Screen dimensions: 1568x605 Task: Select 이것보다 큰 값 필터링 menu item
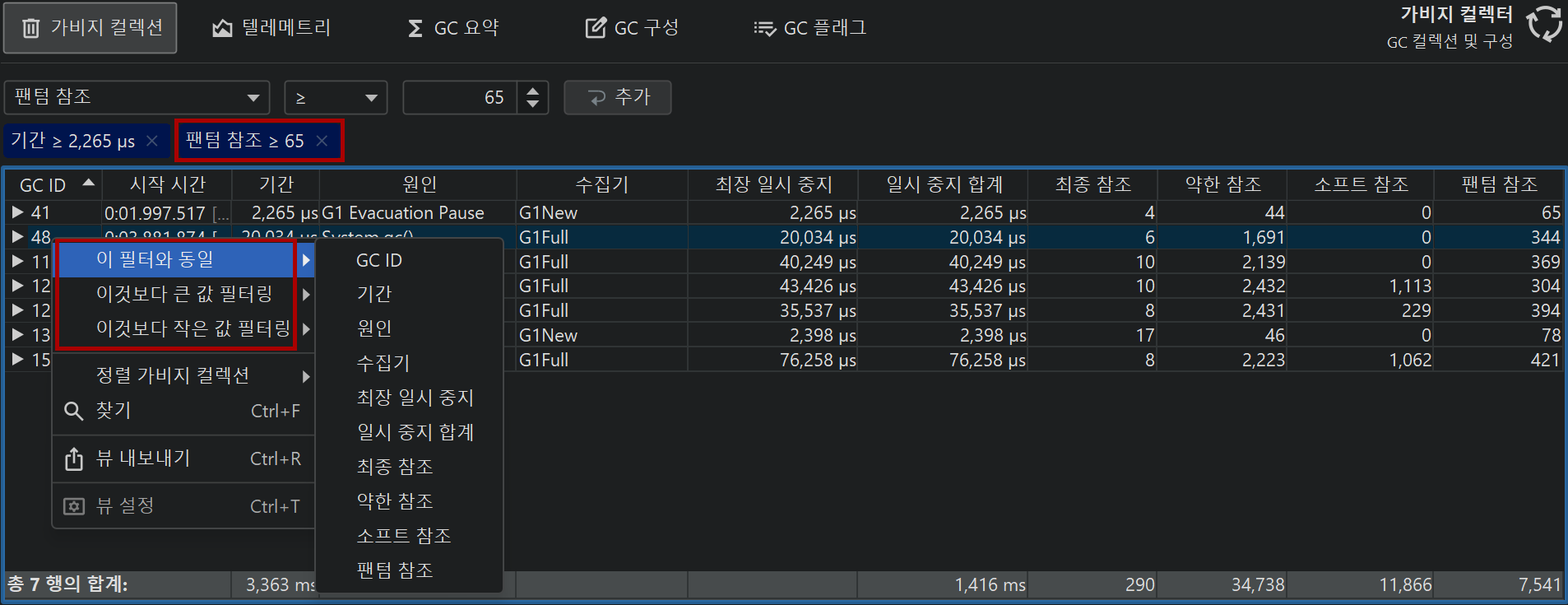[x=184, y=294]
